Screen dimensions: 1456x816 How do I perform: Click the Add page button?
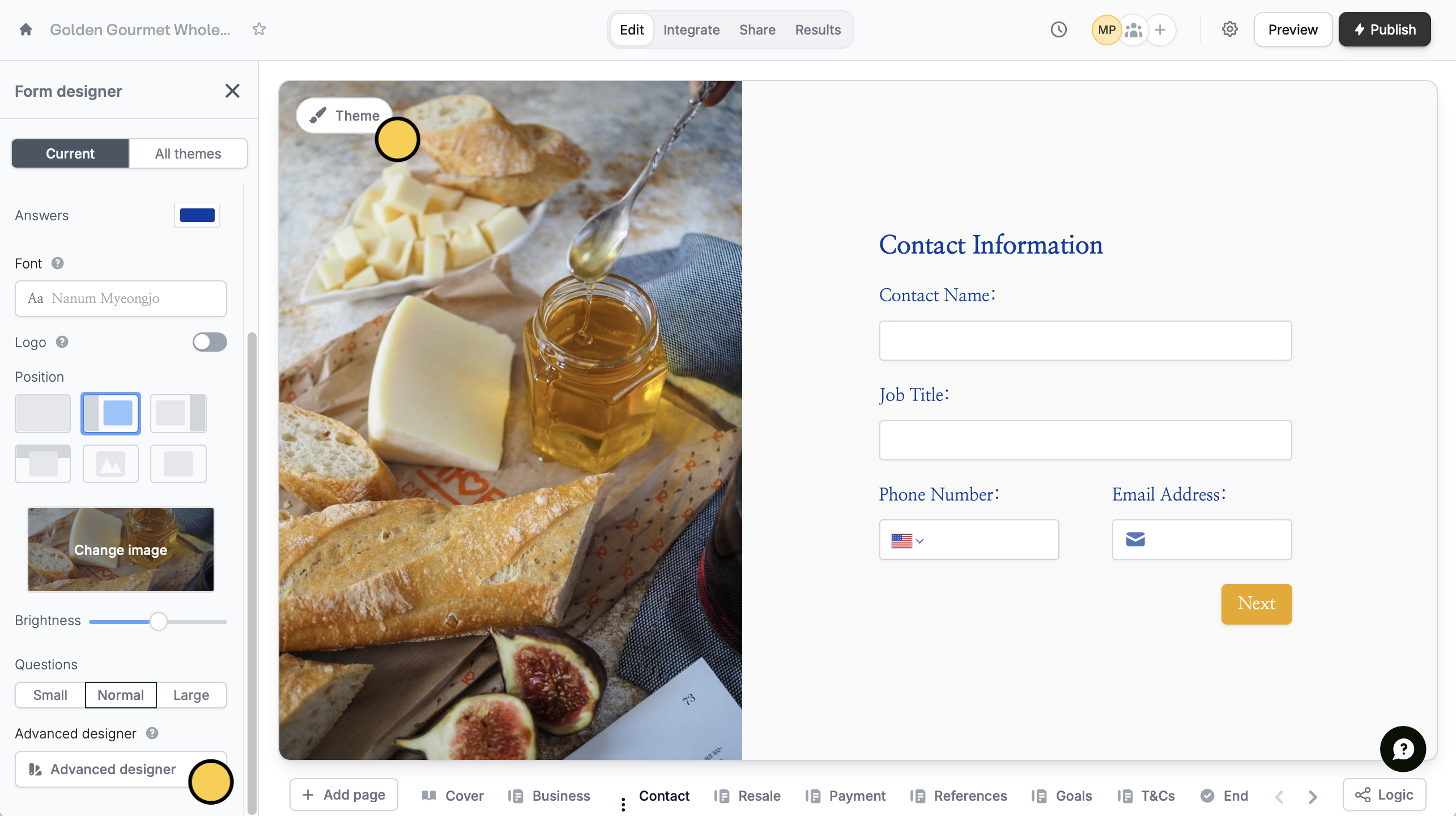click(x=344, y=794)
